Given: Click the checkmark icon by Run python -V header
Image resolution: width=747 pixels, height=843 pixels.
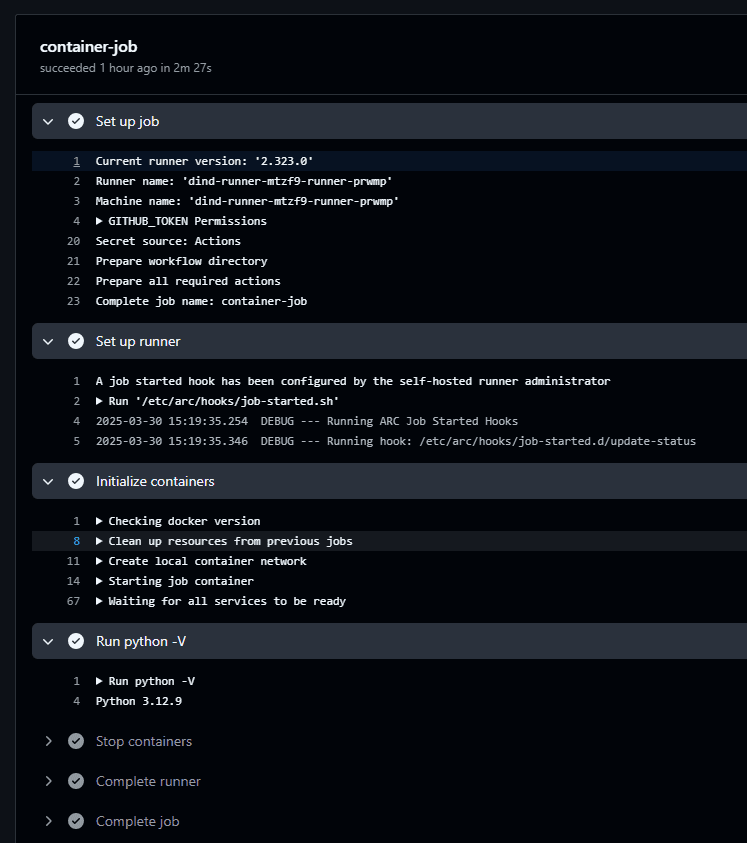Looking at the screenshot, I should [76, 641].
